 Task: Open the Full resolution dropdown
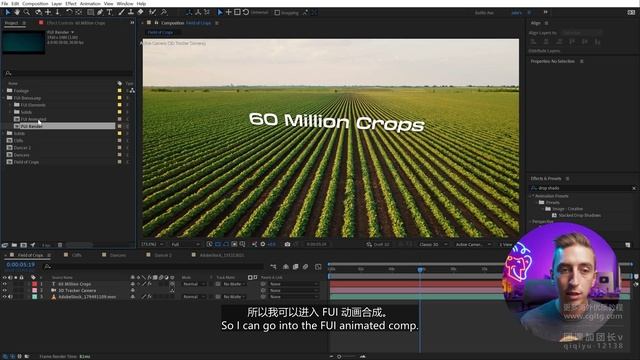(x=186, y=244)
